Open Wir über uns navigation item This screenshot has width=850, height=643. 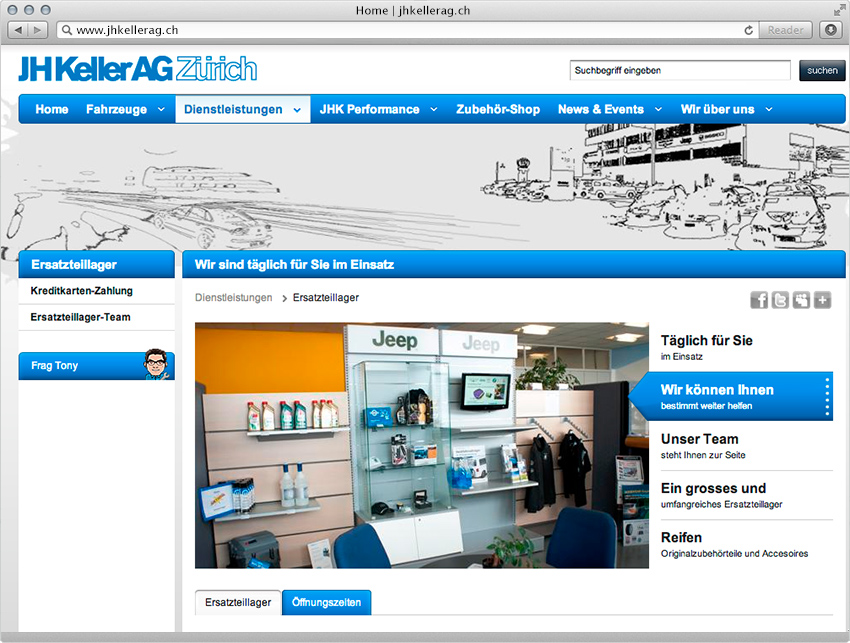pyautogui.click(x=718, y=110)
